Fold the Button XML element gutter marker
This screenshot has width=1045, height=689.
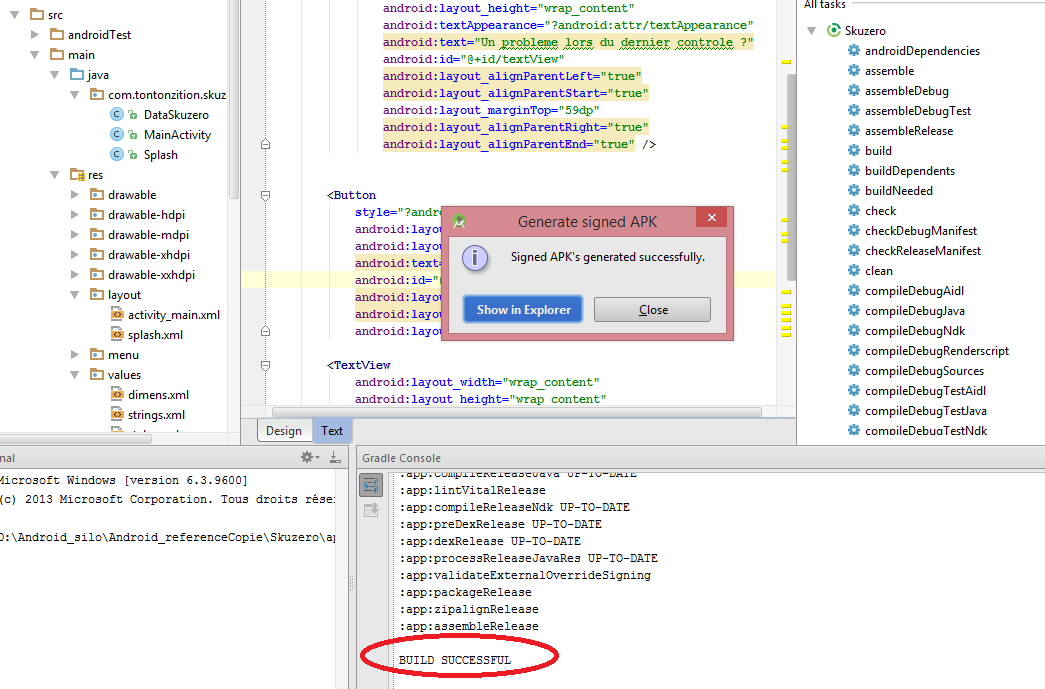click(x=265, y=196)
